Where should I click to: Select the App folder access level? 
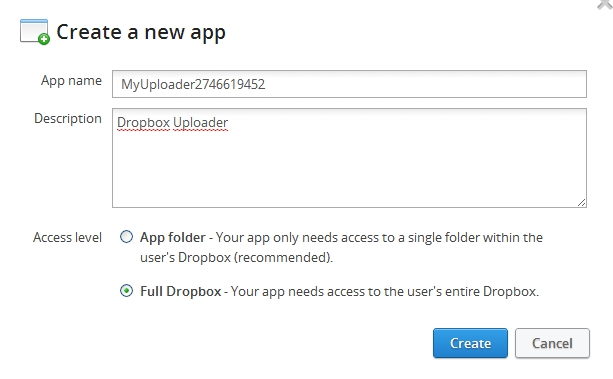126,237
